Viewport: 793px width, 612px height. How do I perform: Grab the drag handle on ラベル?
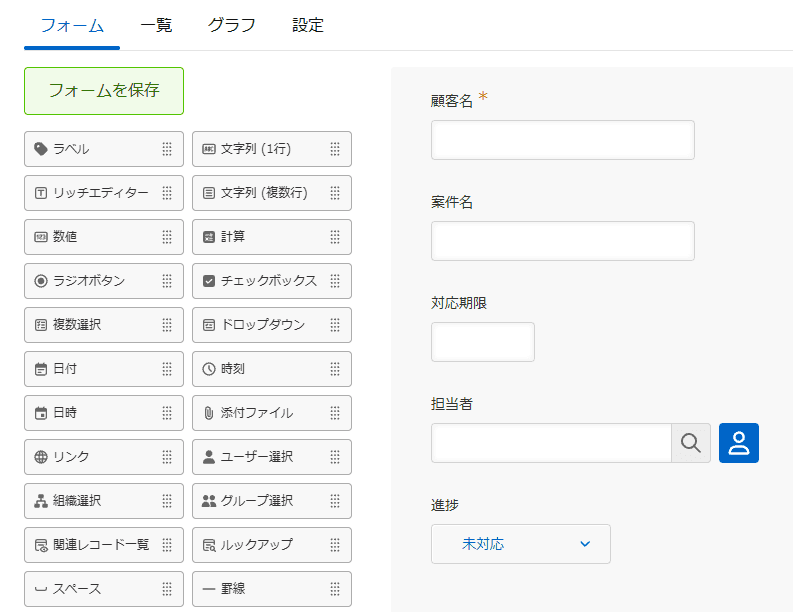tap(167, 149)
